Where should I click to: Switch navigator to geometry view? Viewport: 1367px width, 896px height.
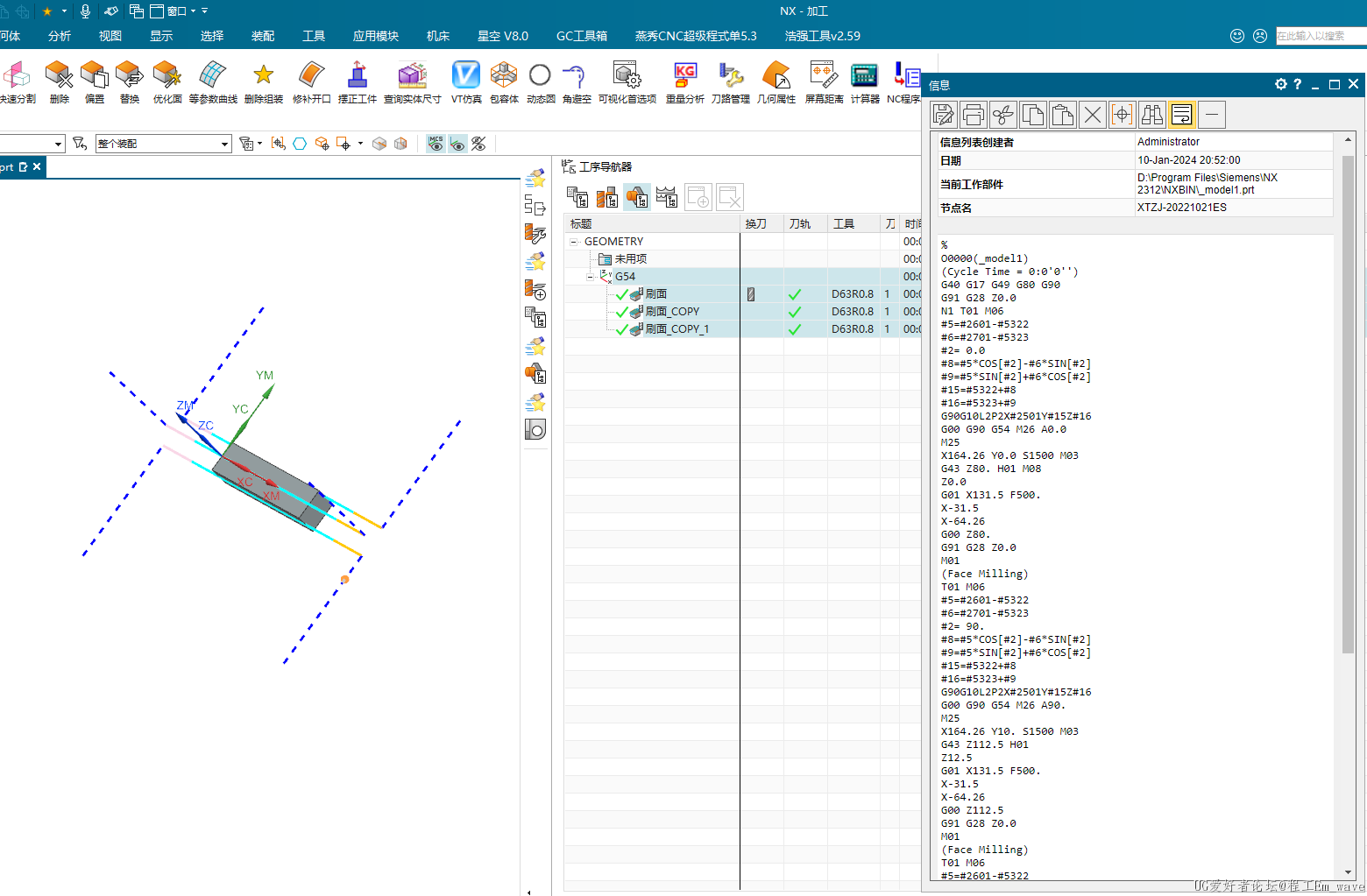point(637,197)
